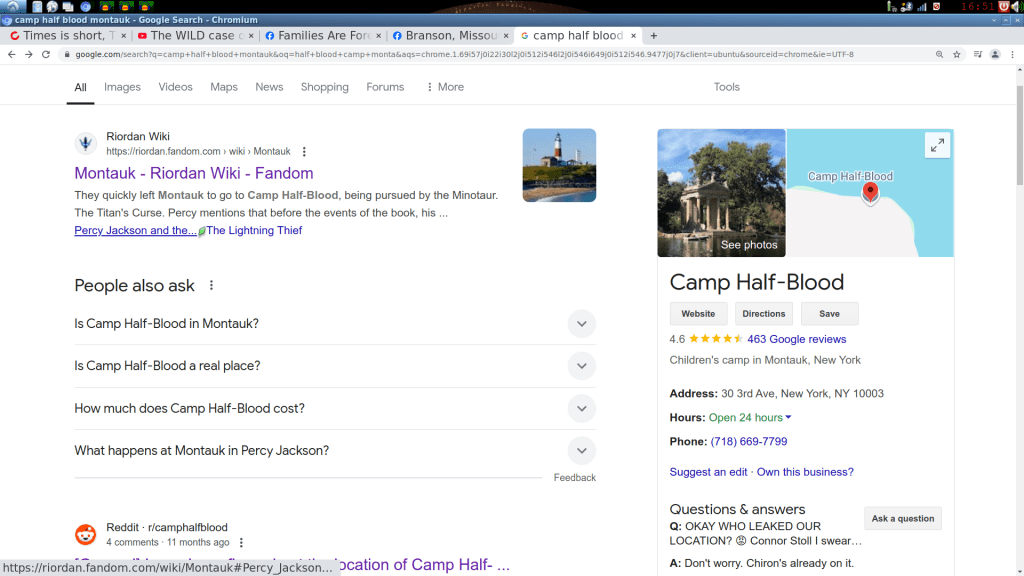Click the 'See photos' thumbnail of the camp
Viewport: 1024px width, 576px height.
point(721,193)
